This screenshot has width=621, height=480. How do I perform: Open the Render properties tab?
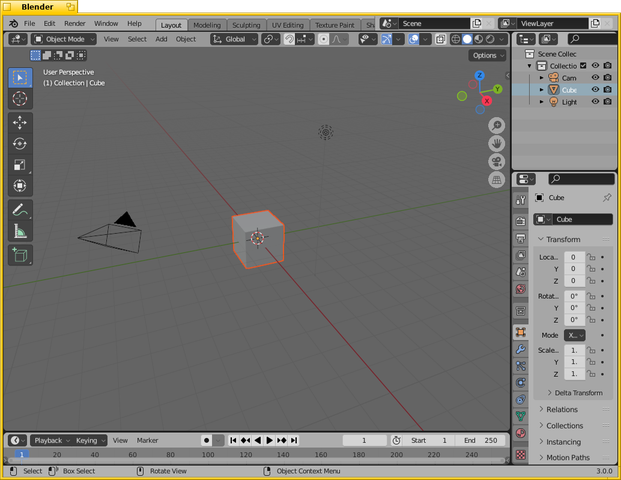click(x=521, y=221)
